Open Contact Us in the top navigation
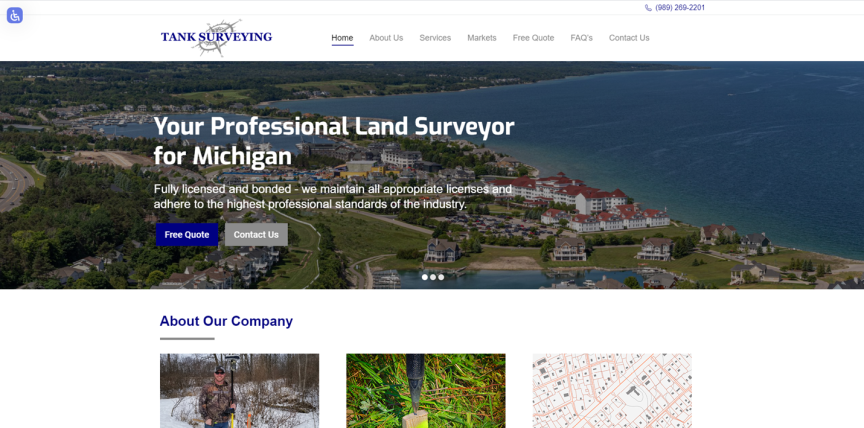 click(629, 38)
